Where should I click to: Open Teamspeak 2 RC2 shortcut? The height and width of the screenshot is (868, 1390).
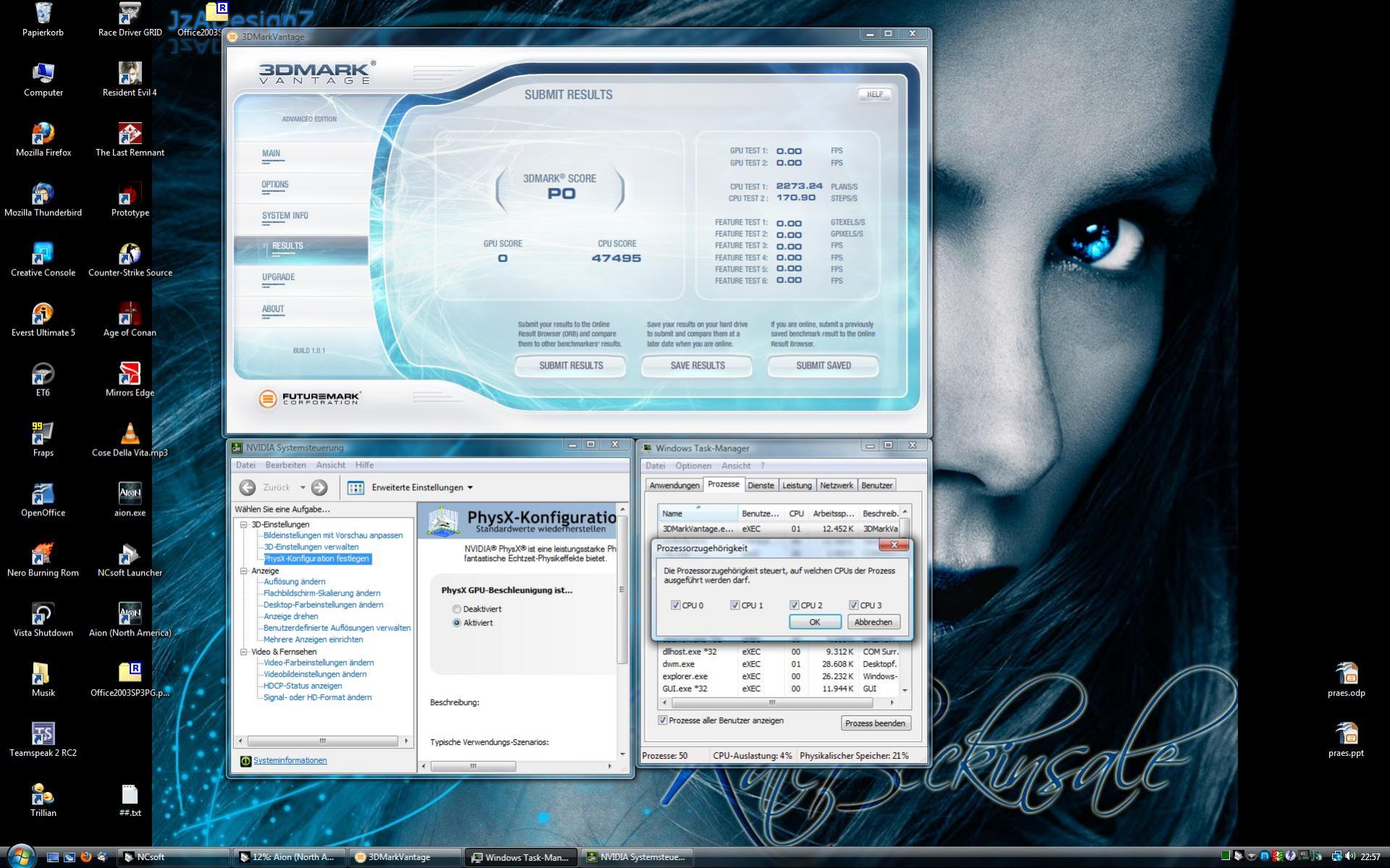point(43,741)
